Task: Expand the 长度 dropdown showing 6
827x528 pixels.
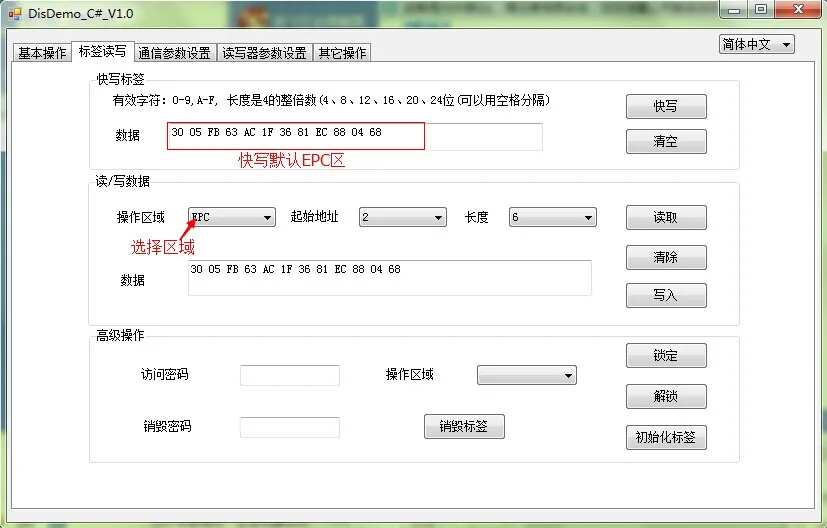Action: coord(552,217)
